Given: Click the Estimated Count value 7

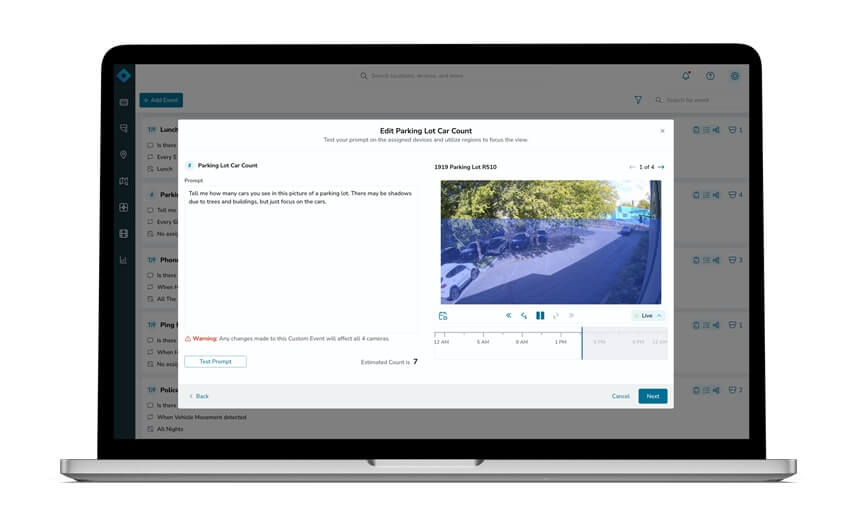Looking at the screenshot, I should [415, 362].
